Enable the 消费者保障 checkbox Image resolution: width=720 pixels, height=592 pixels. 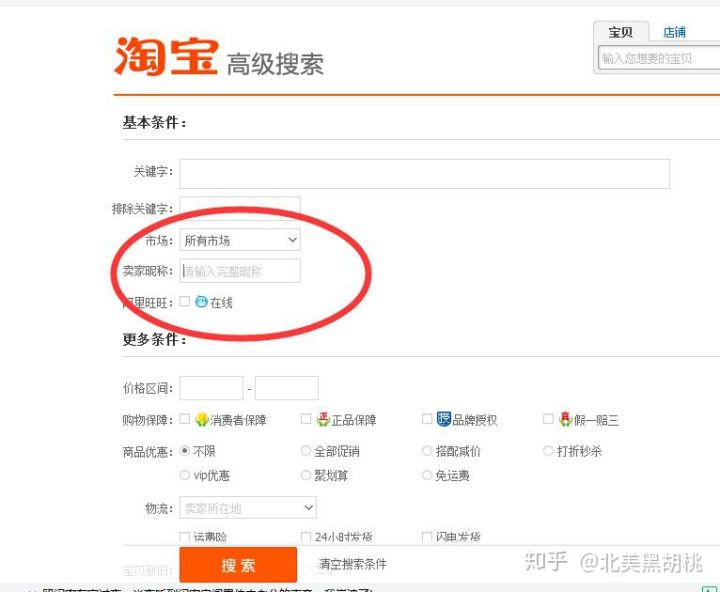click(185, 419)
